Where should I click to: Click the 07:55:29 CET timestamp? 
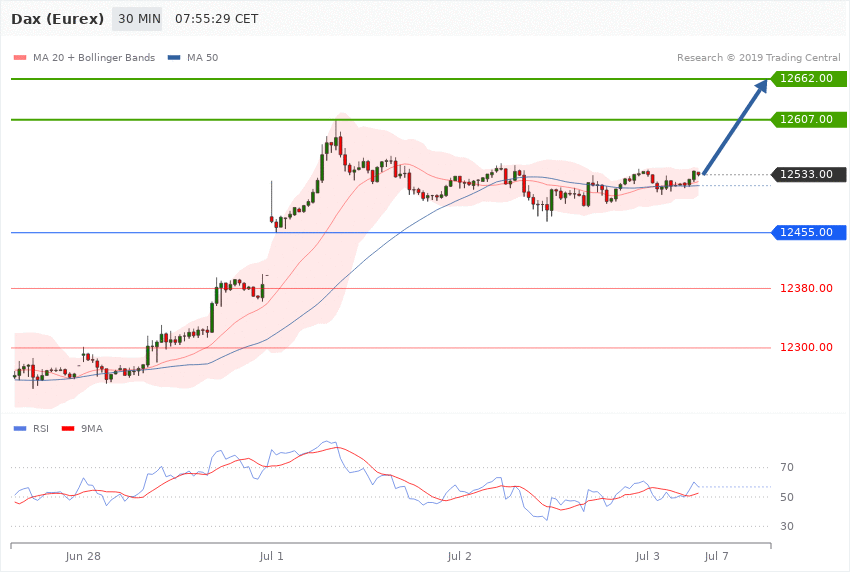tap(216, 19)
